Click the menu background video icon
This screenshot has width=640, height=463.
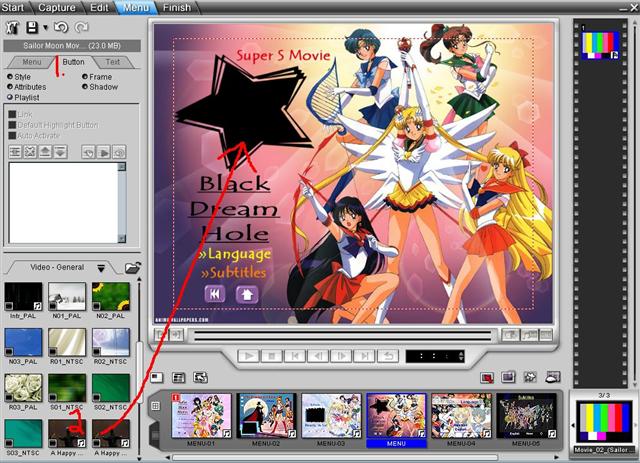click(509, 377)
